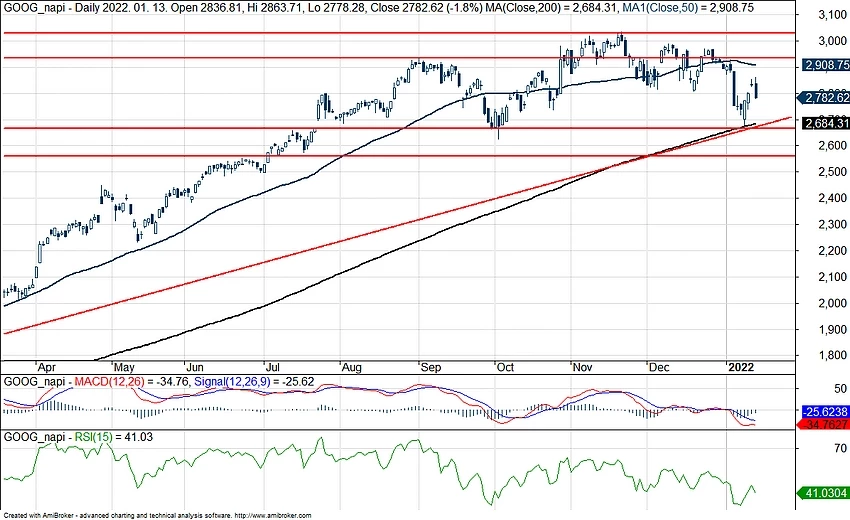
Task: Click the 2,500 price axis label
Action: (832, 172)
